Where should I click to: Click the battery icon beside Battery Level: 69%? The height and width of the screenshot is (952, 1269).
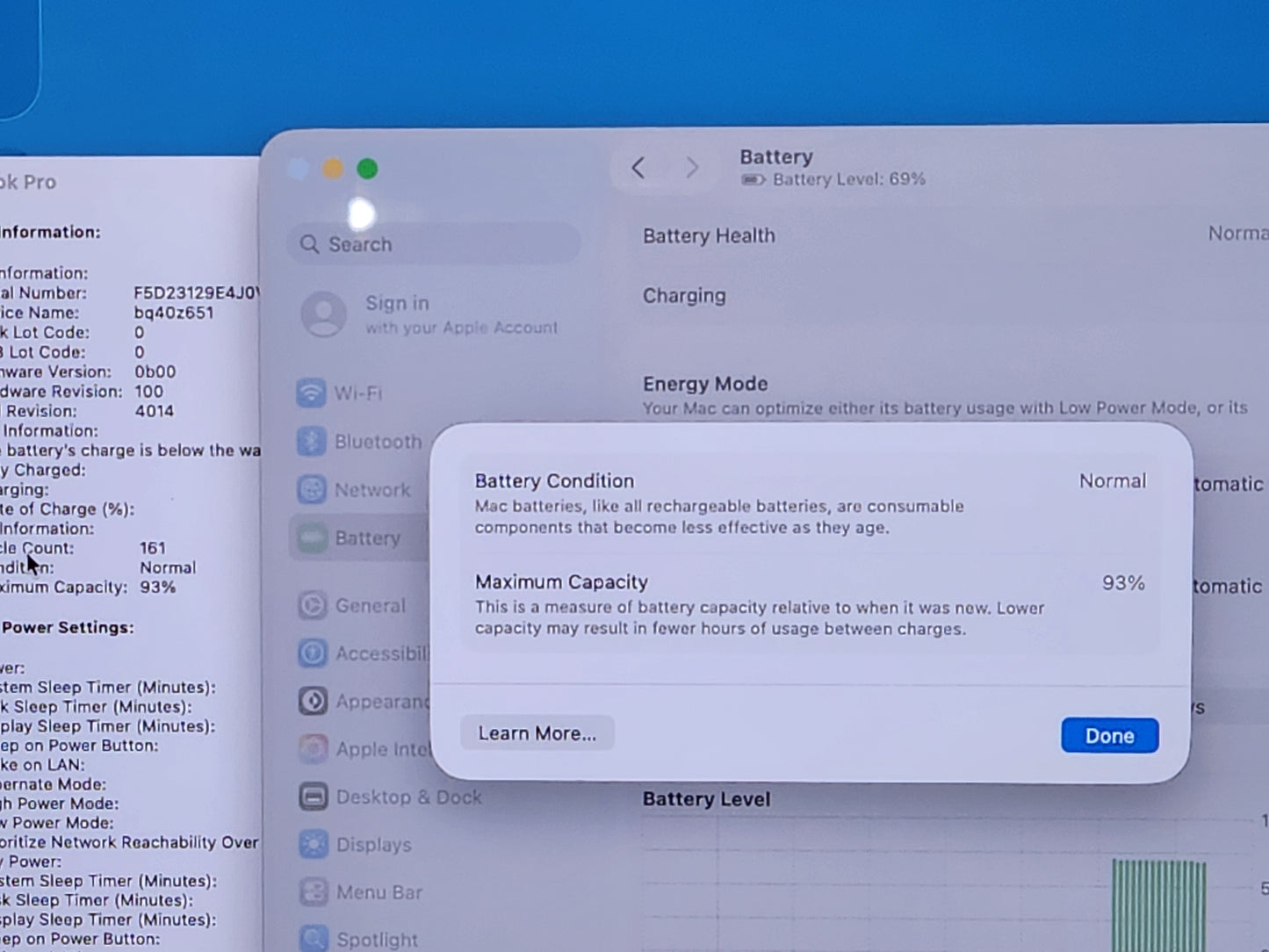[x=753, y=180]
